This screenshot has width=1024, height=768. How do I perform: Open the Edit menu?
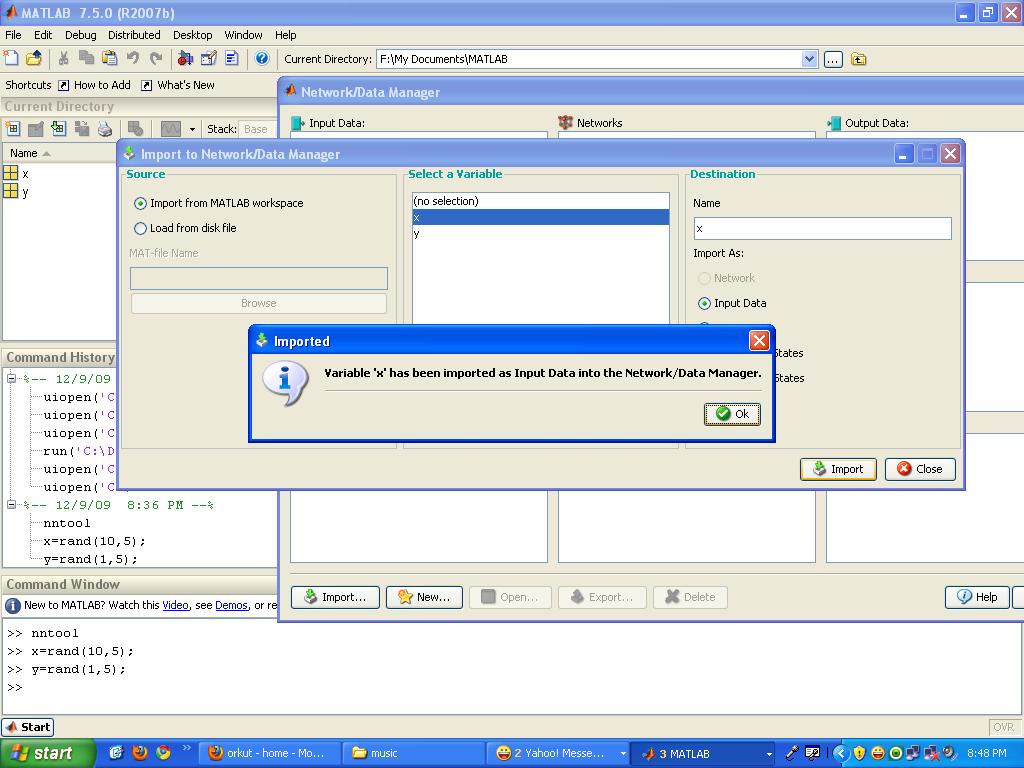point(43,35)
